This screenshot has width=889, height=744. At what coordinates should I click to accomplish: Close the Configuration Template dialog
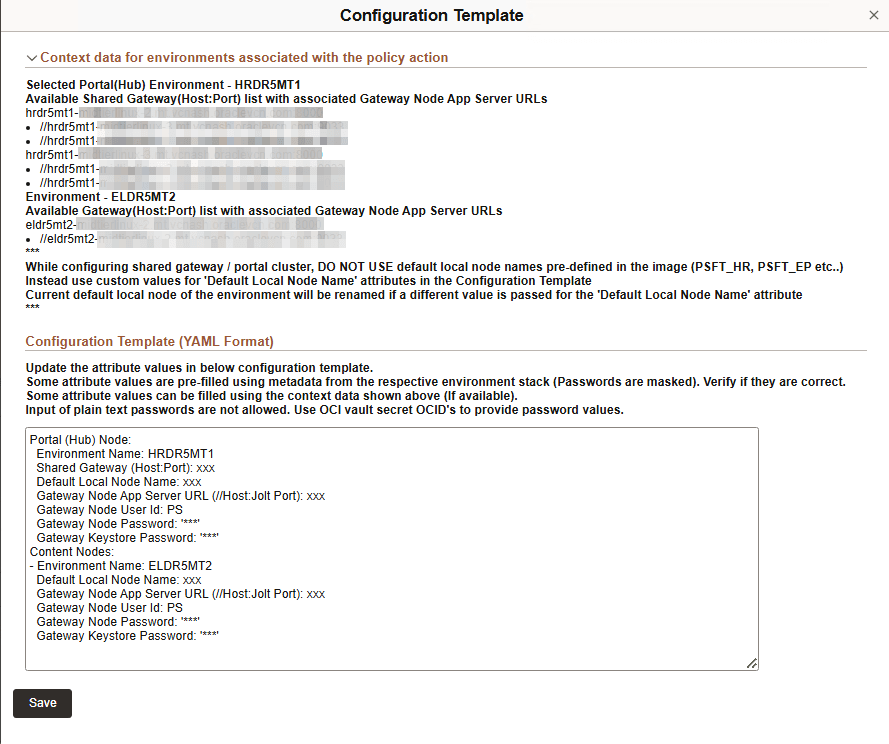pyautogui.click(x=875, y=15)
